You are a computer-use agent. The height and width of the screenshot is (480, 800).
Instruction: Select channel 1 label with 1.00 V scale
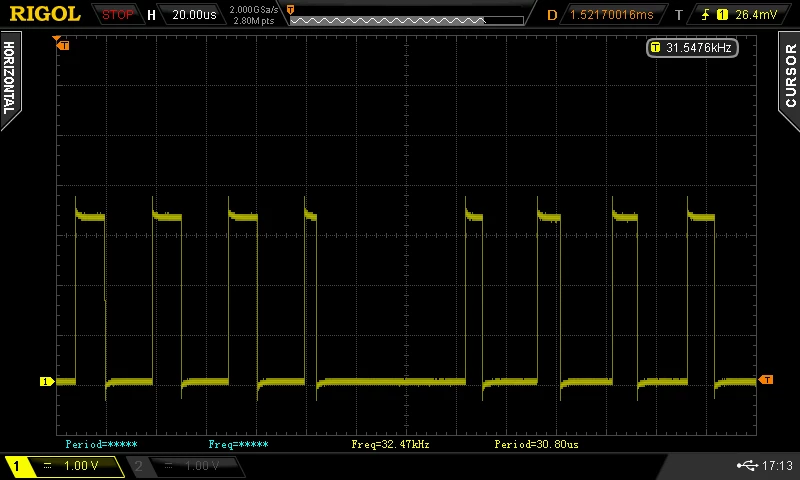64,466
